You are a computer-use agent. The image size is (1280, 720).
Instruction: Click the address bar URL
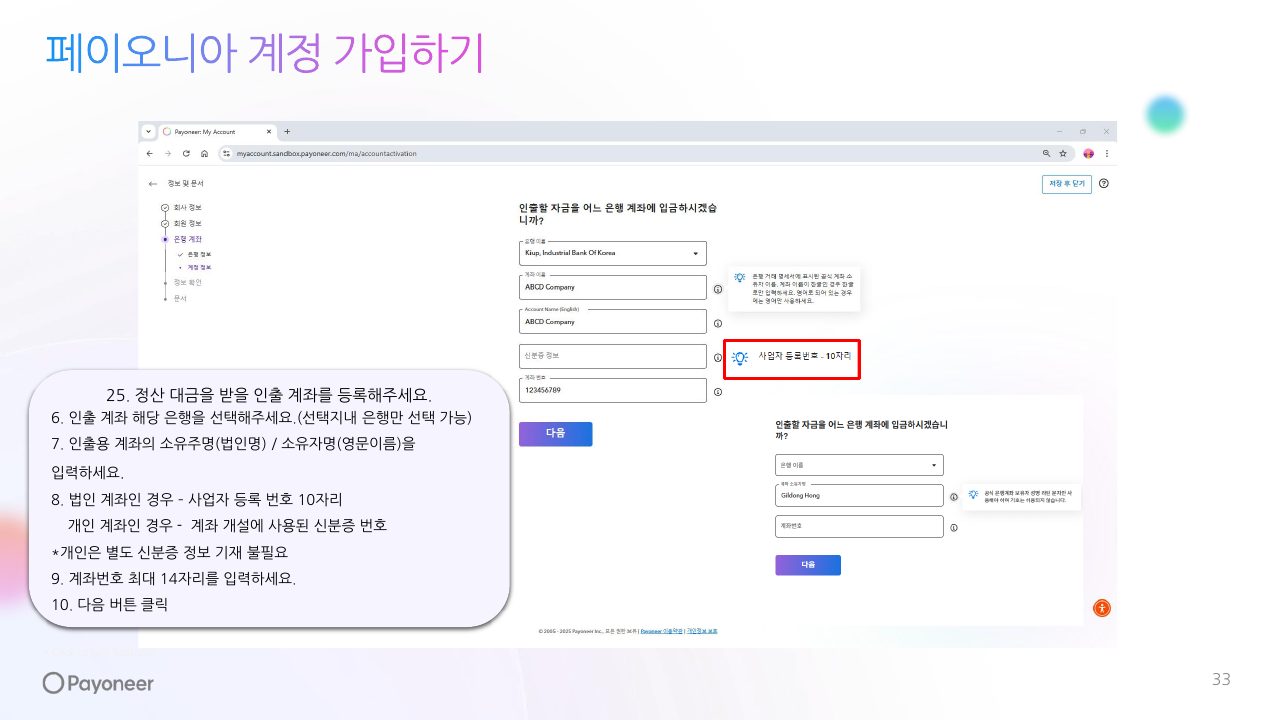pos(326,153)
